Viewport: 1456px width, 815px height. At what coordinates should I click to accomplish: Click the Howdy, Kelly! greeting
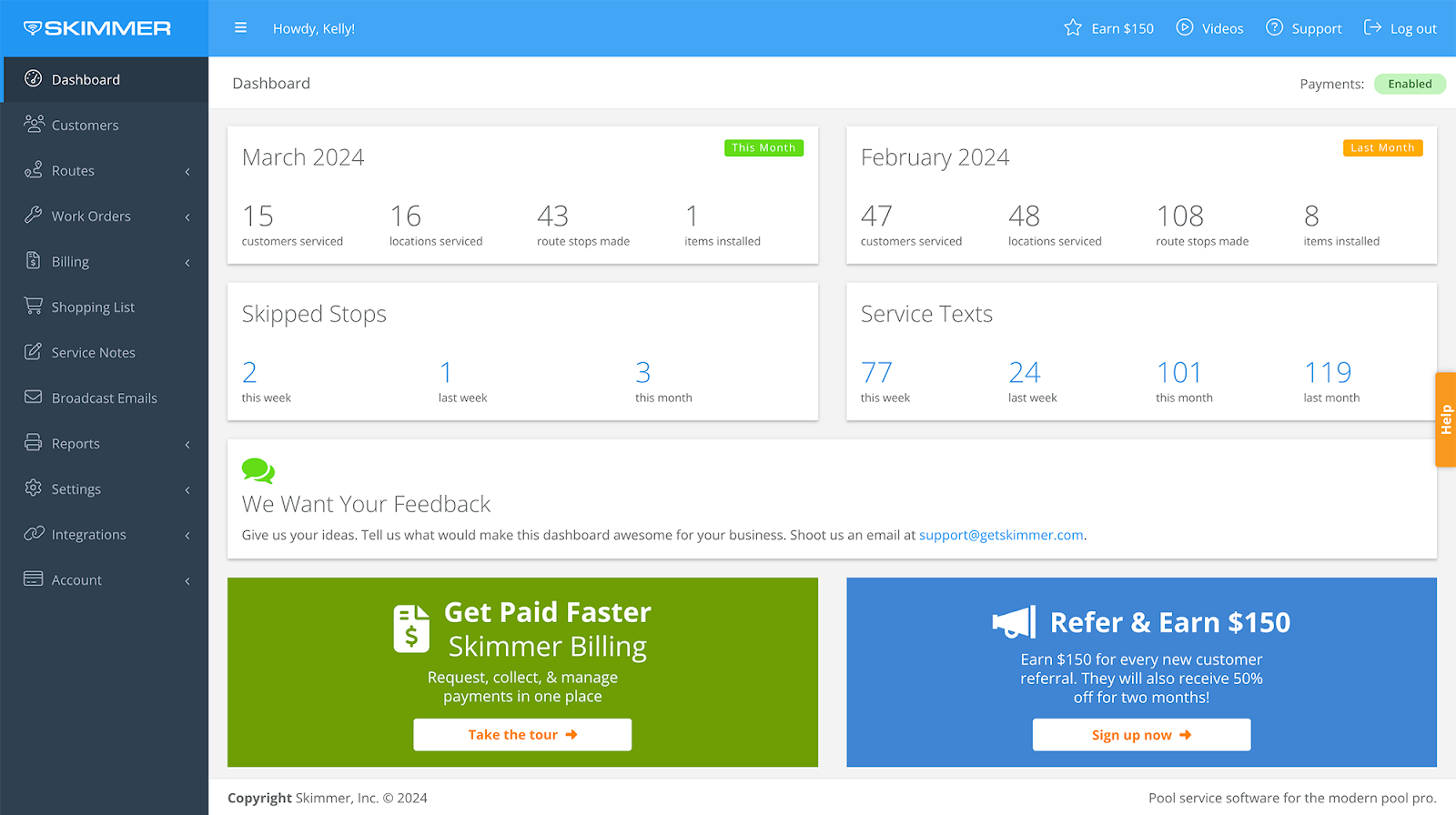tap(314, 28)
